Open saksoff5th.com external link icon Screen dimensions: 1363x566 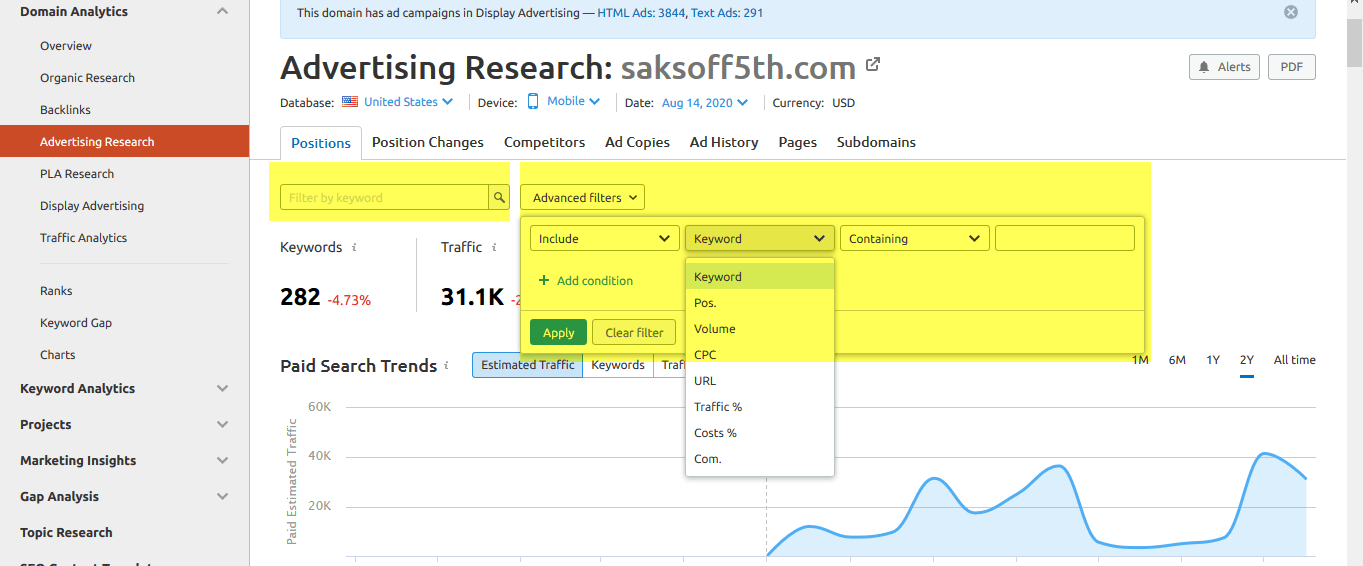pos(873,64)
